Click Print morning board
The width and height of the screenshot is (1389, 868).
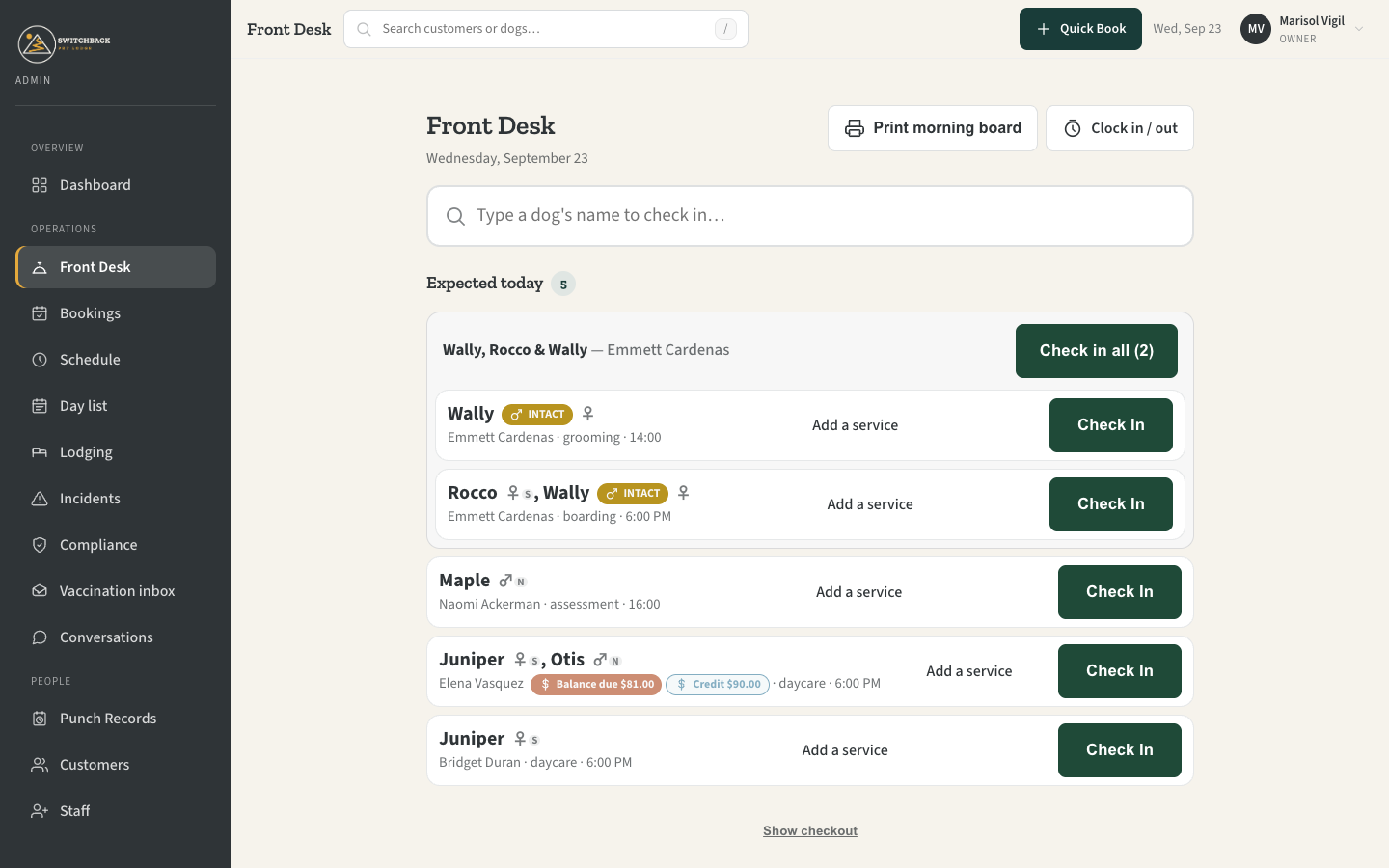click(933, 128)
